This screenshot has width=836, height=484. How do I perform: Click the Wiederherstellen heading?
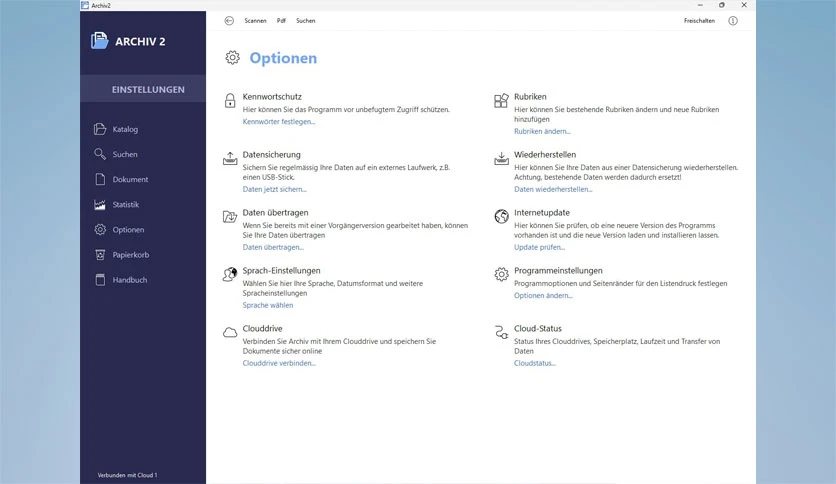click(x=545, y=155)
